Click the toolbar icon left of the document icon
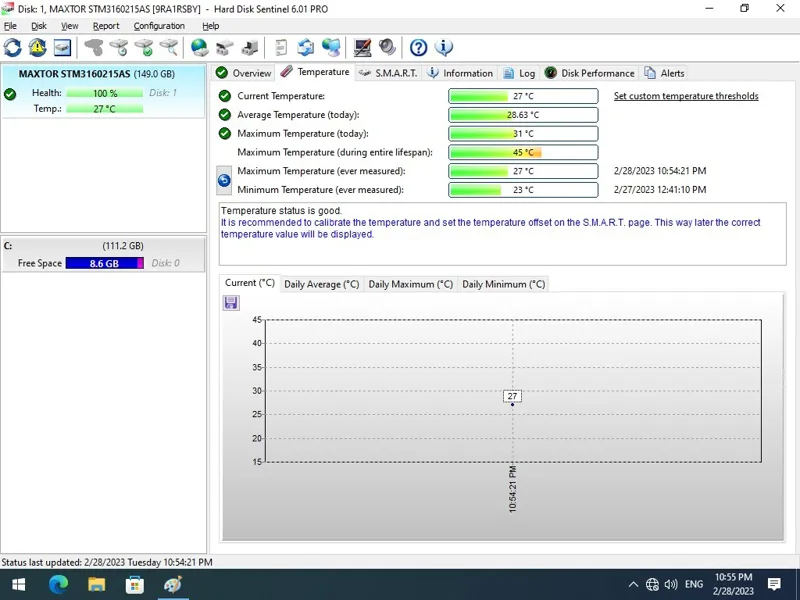 249,47
